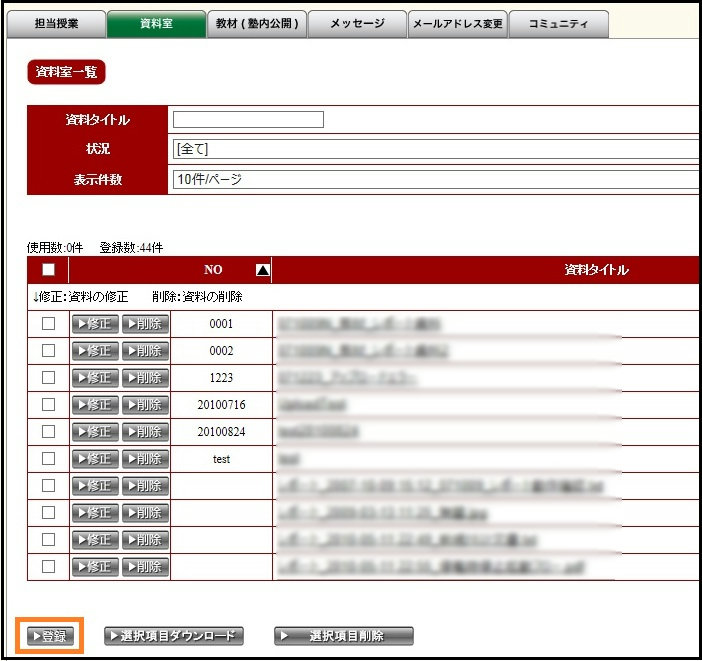The width and height of the screenshot is (702, 661).
Task: Click the 選択項目削除 button
Action: tap(343, 636)
